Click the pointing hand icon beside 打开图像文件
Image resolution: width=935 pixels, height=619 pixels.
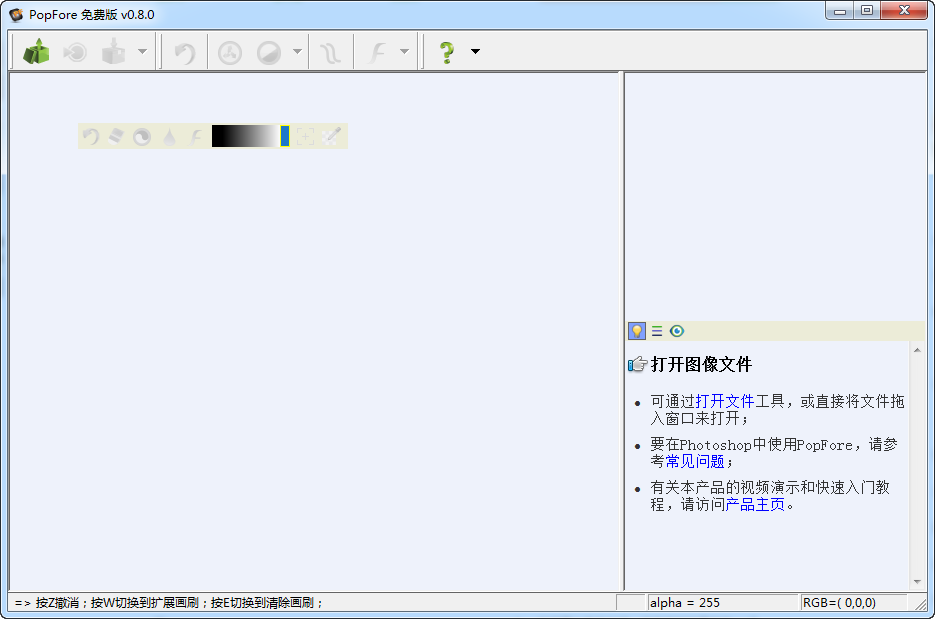pyautogui.click(x=637, y=364)
